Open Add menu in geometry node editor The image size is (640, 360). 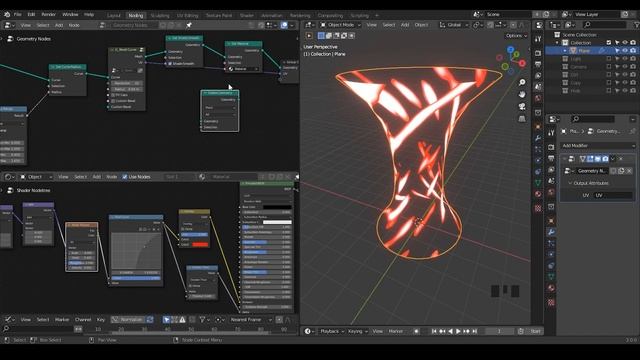(x=59, y=25)
